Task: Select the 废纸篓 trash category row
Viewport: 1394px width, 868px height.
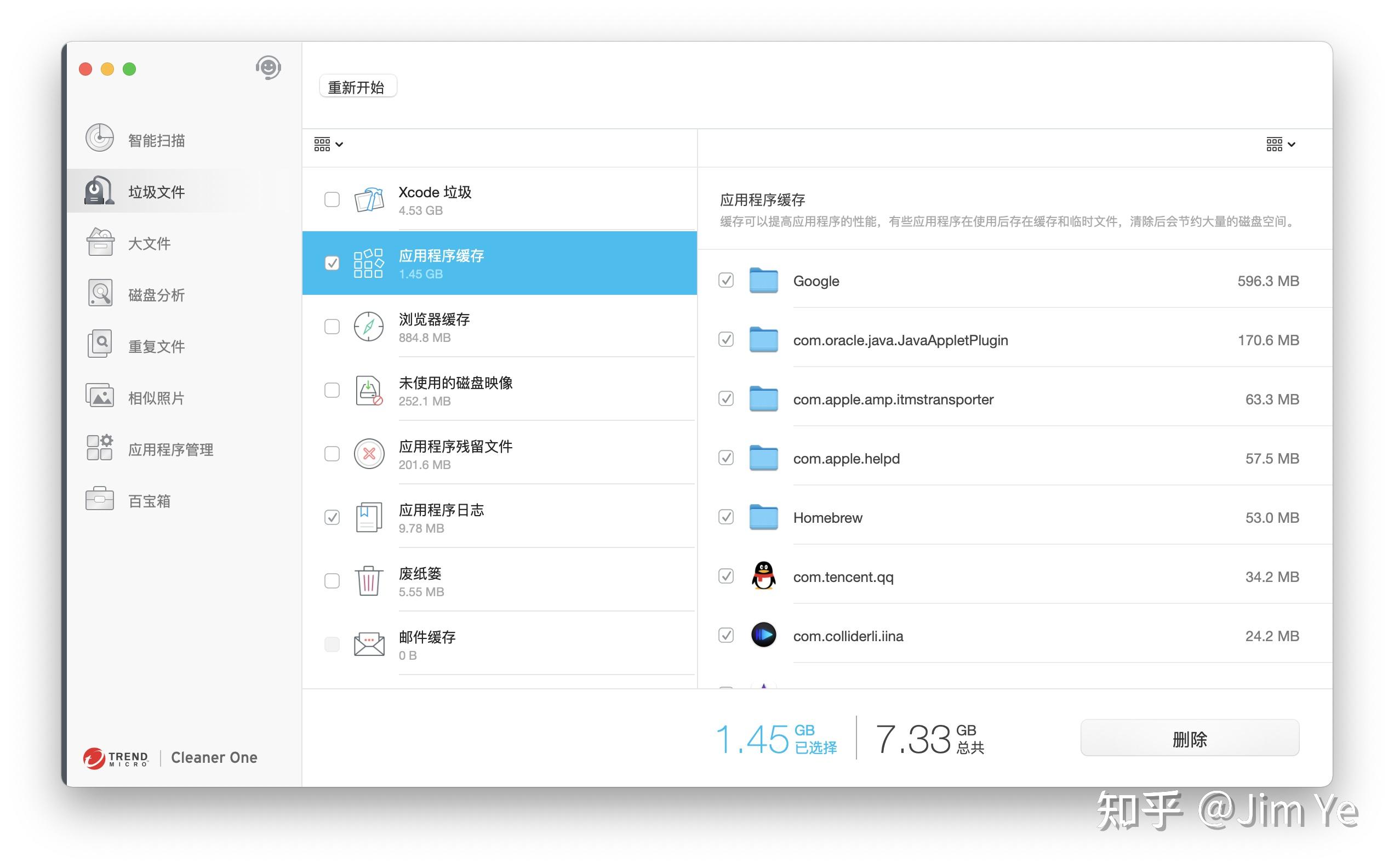Action: point(499,581)
